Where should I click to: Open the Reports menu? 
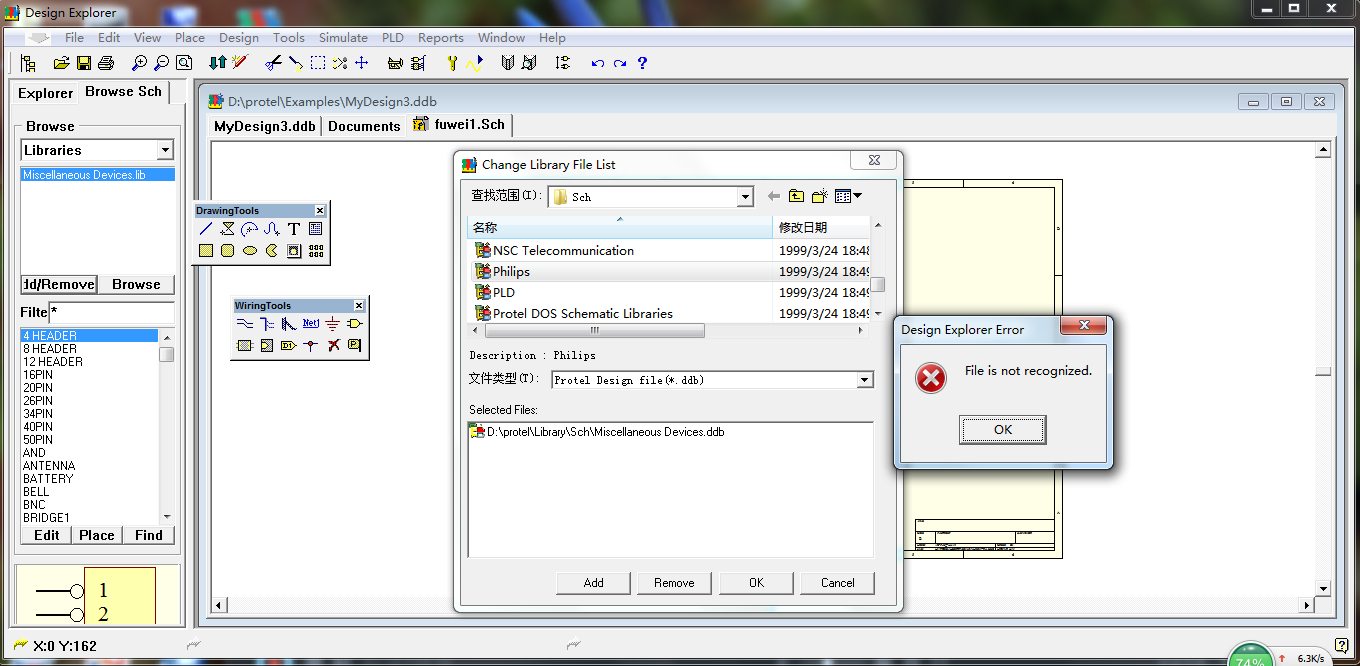pyautogui.click(x=441, y=38)
